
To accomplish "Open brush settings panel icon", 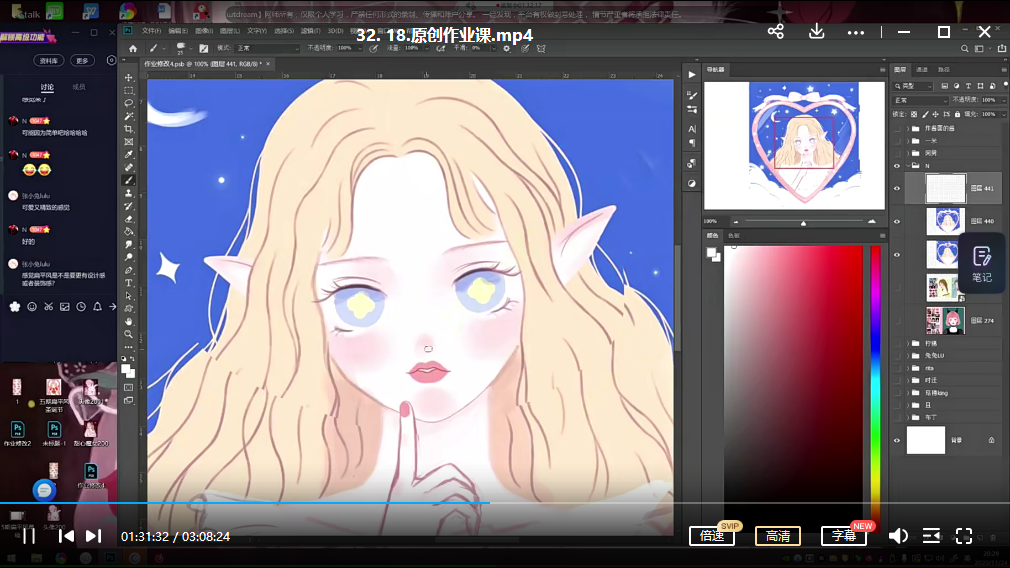I will [204, 48].
